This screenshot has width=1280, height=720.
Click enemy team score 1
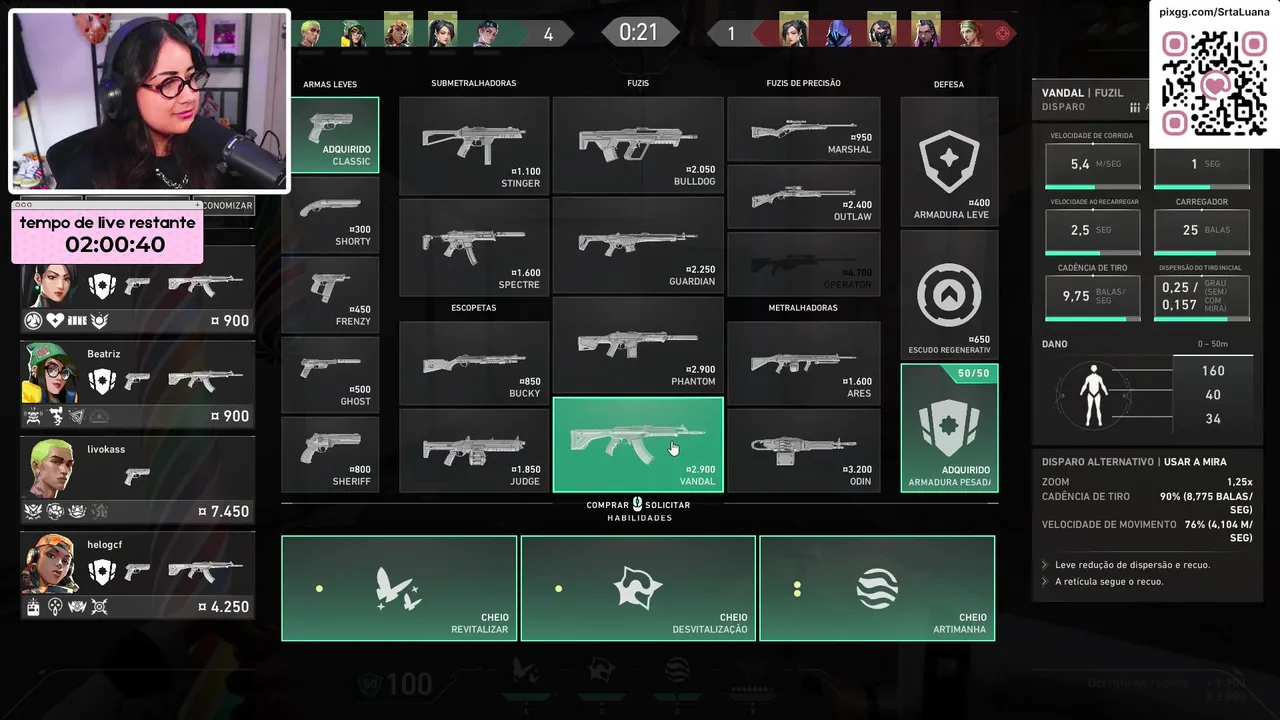[731, 34]
